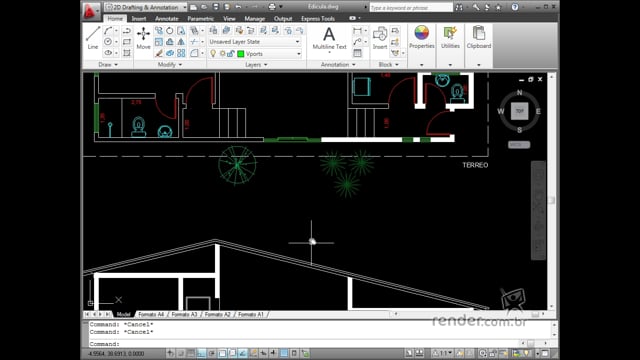The image size is (640, 360).
Task: Toggle Snap Mode in status bar
Action: [180, 353]
